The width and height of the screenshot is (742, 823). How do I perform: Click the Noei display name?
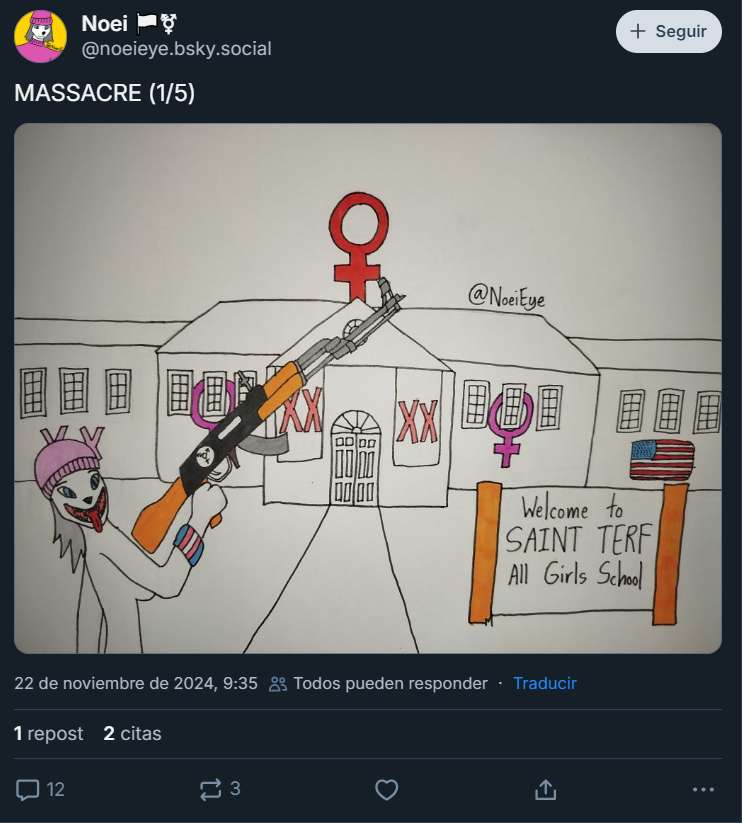104,23
